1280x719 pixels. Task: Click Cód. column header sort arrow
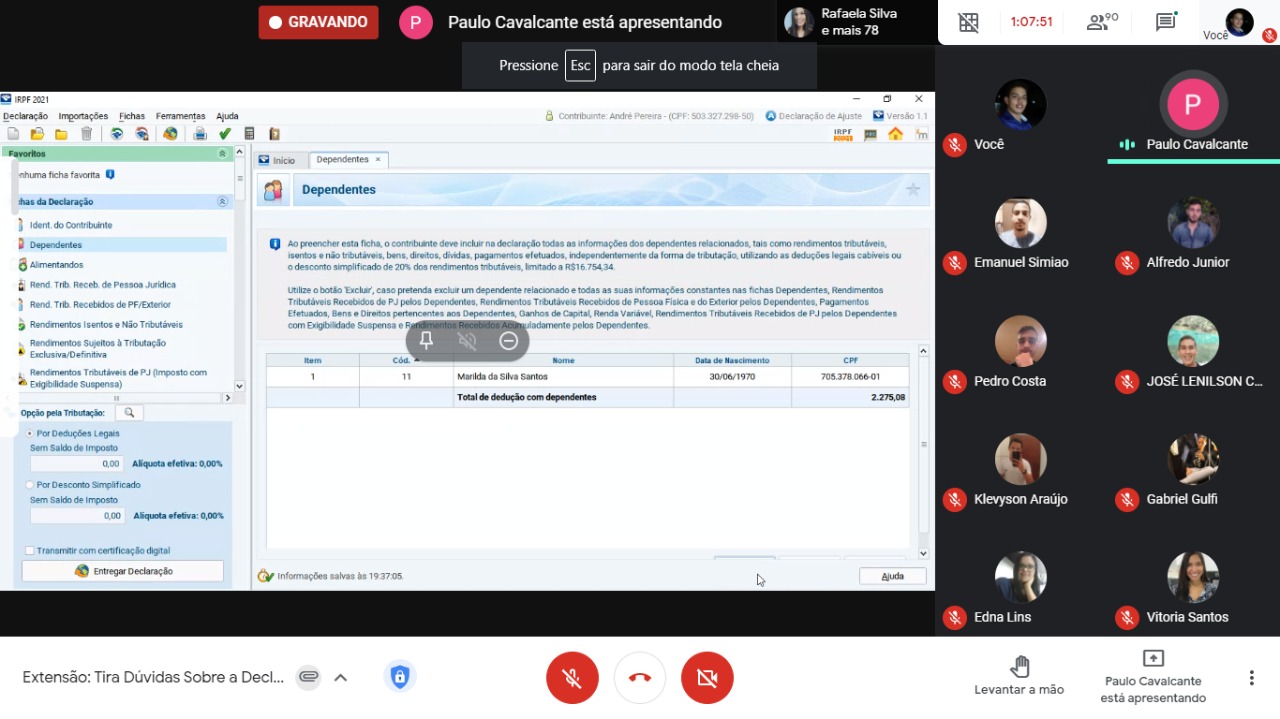pos(417,359)
